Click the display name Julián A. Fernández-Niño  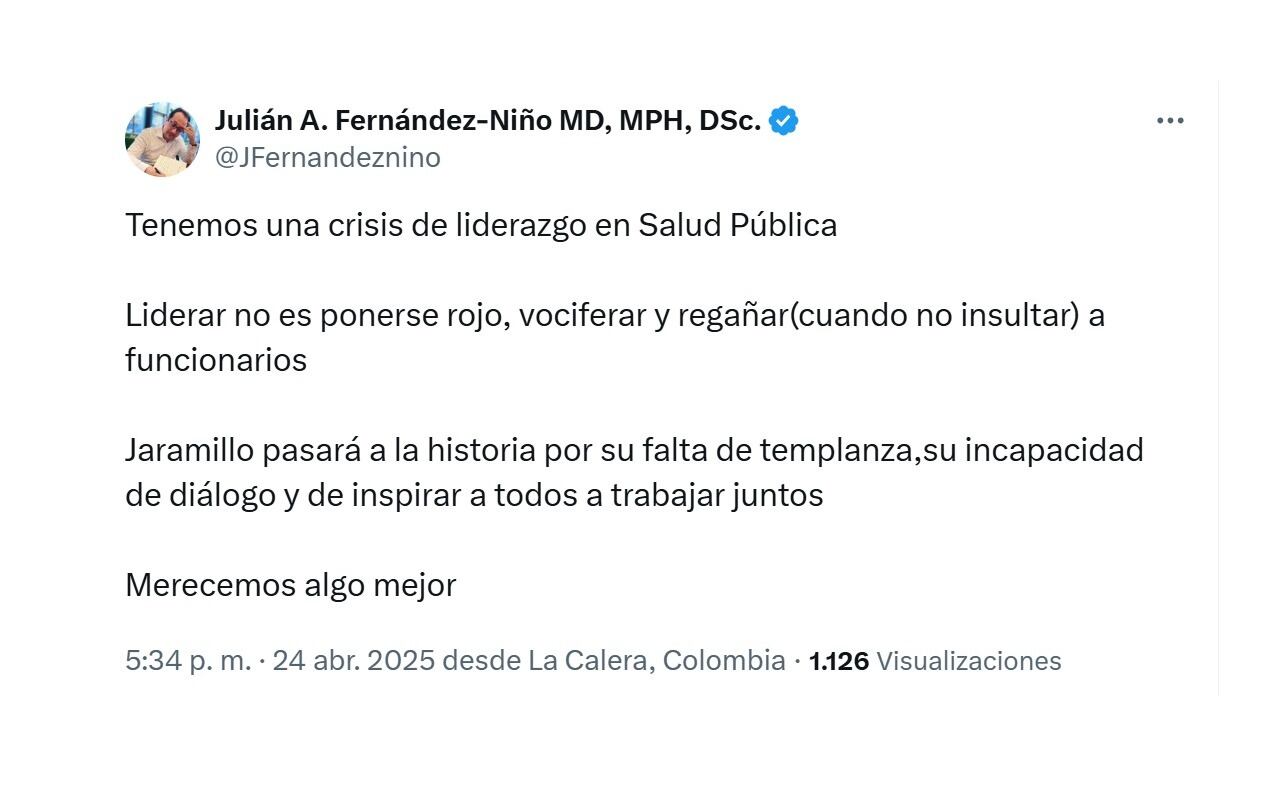(384, 121)
